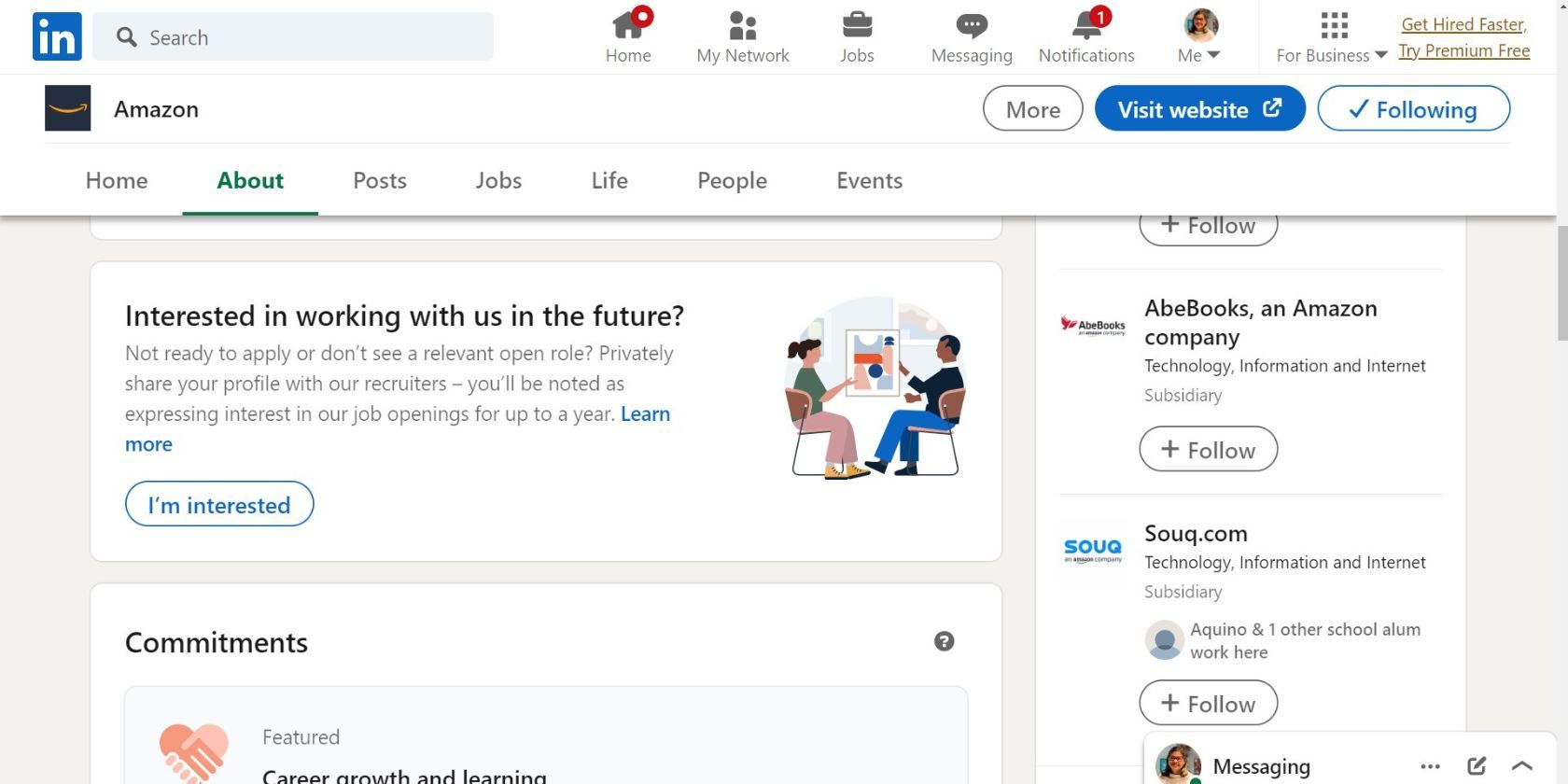Toggle the Following button
The height and width of the screenshot is (784, 1568).
(1414, 108)
